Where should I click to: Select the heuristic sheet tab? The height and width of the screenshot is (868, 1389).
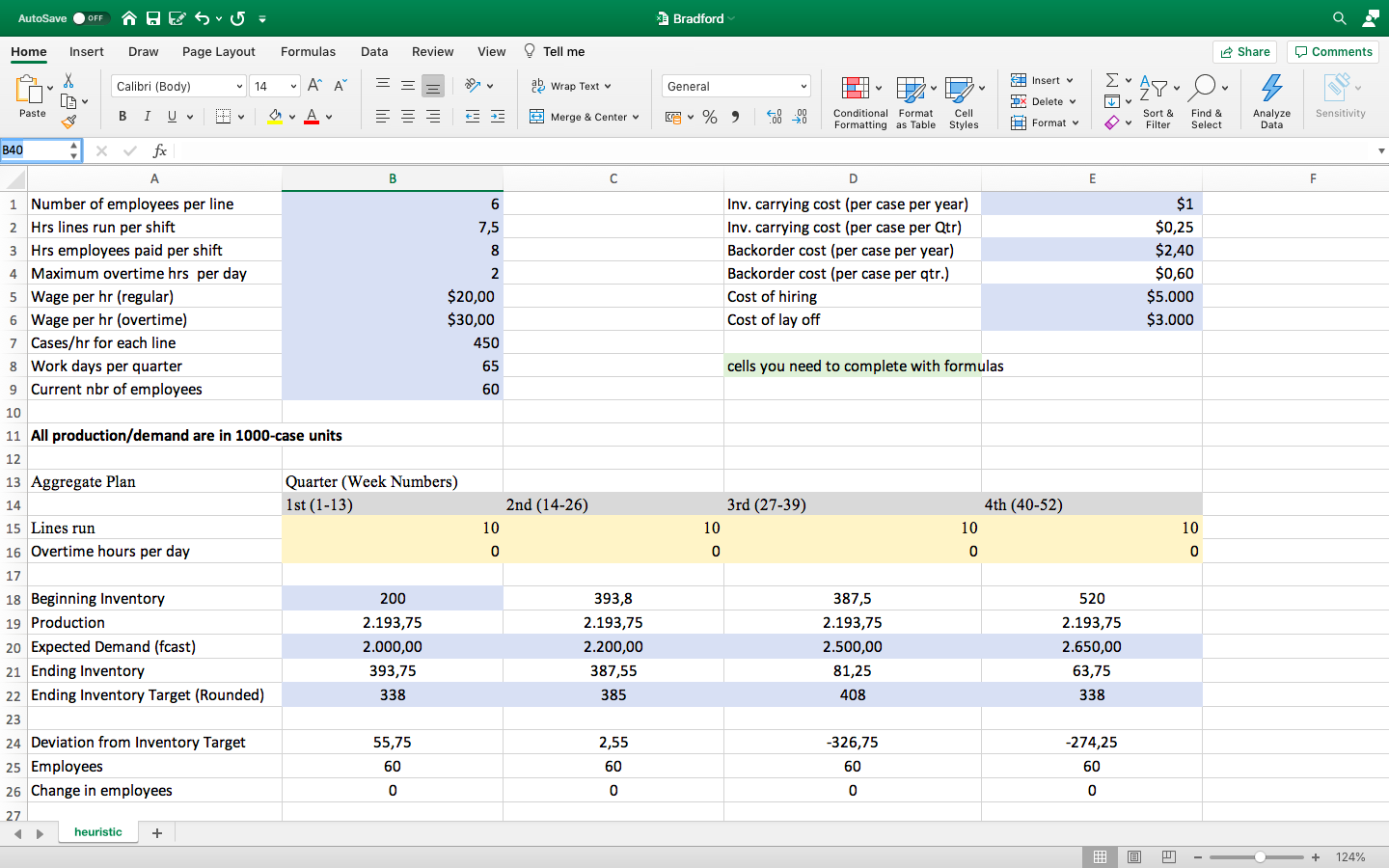(x=97, y=831)
